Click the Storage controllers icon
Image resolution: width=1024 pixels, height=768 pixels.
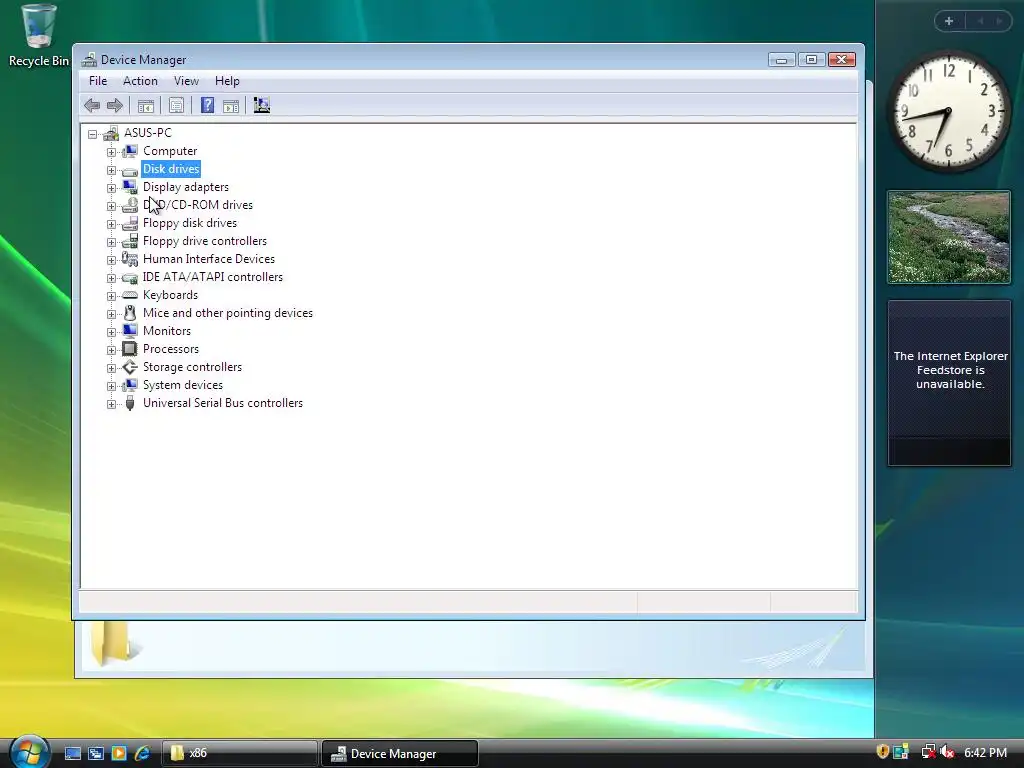click(130, 367)
